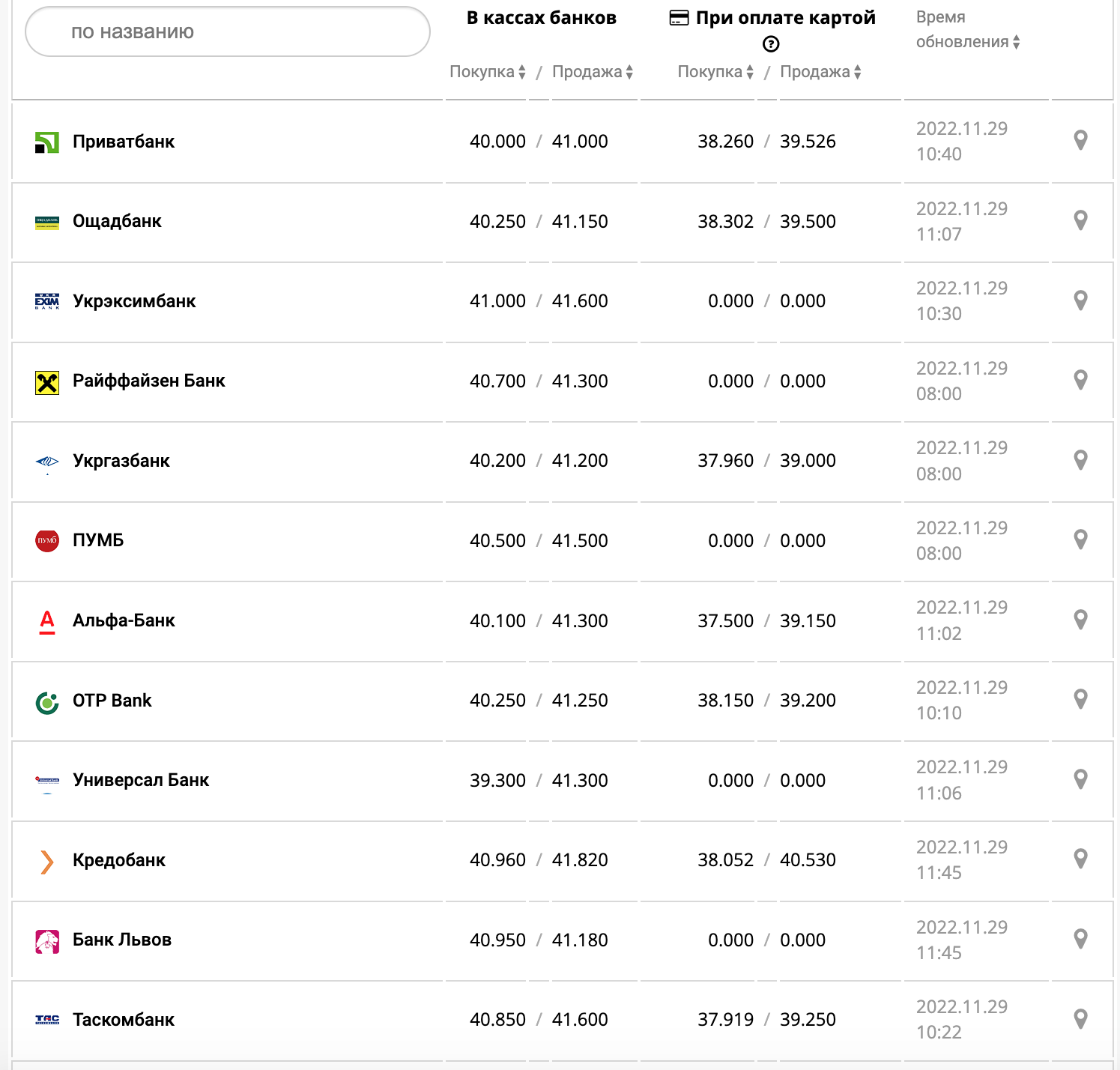Click the help question mark icon
The width and height of the screenshot is (1120, 1070).
click(x=771, y=44)
